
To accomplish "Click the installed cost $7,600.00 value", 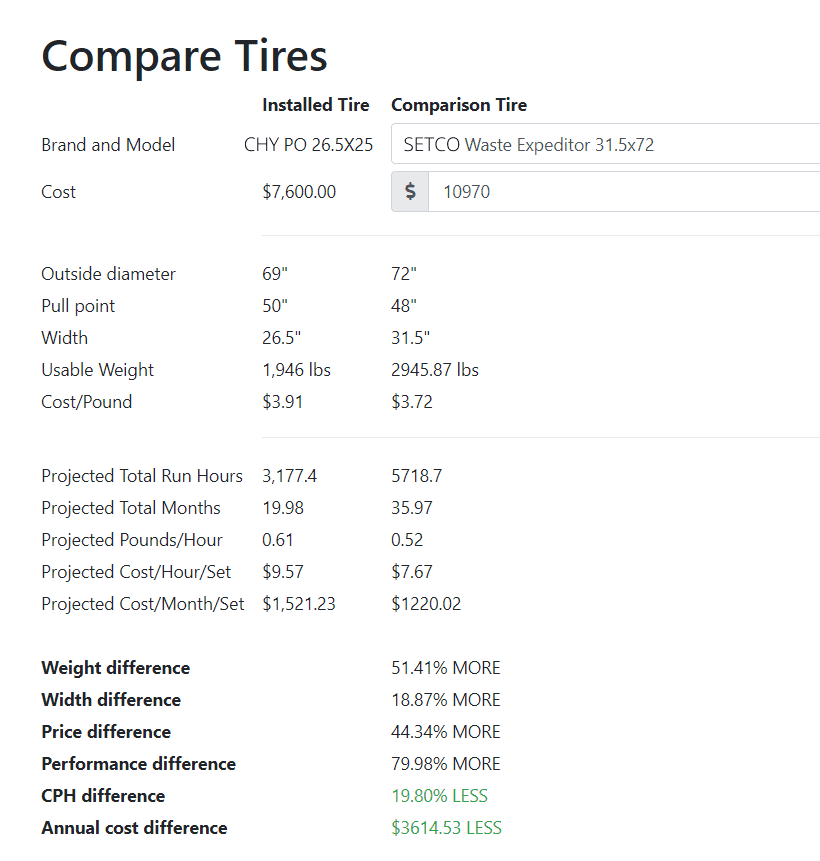I will click(299, 192).
